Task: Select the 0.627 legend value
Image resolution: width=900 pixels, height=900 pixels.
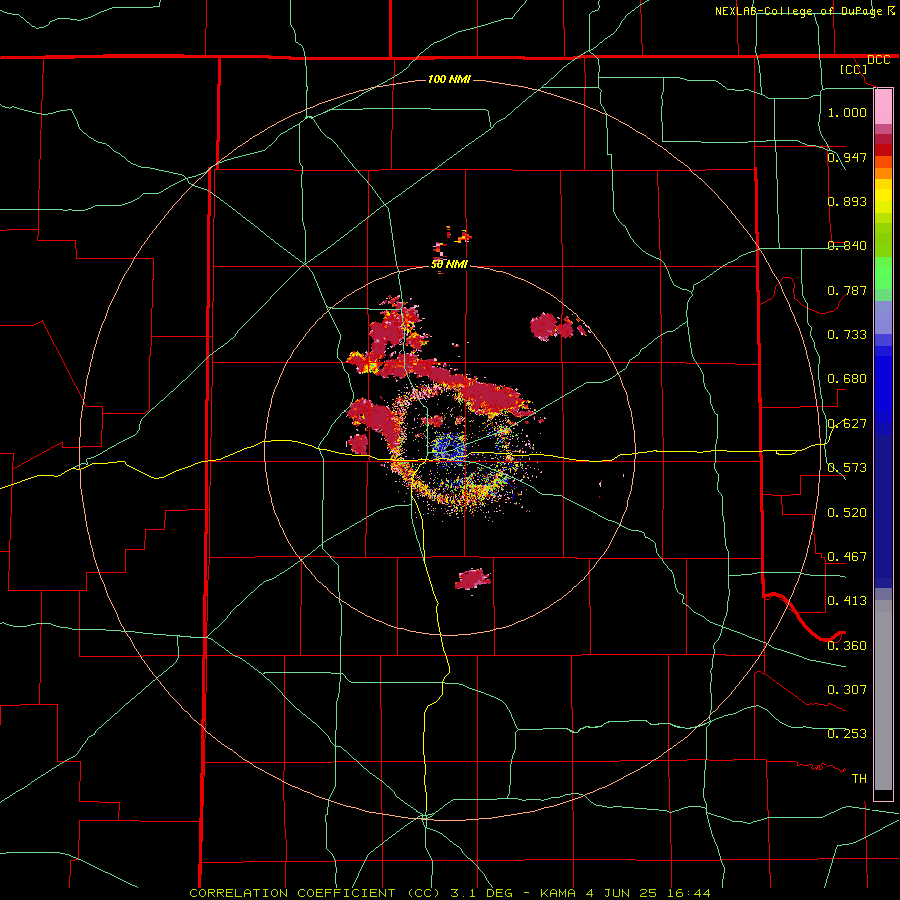Action: point(847,424)
